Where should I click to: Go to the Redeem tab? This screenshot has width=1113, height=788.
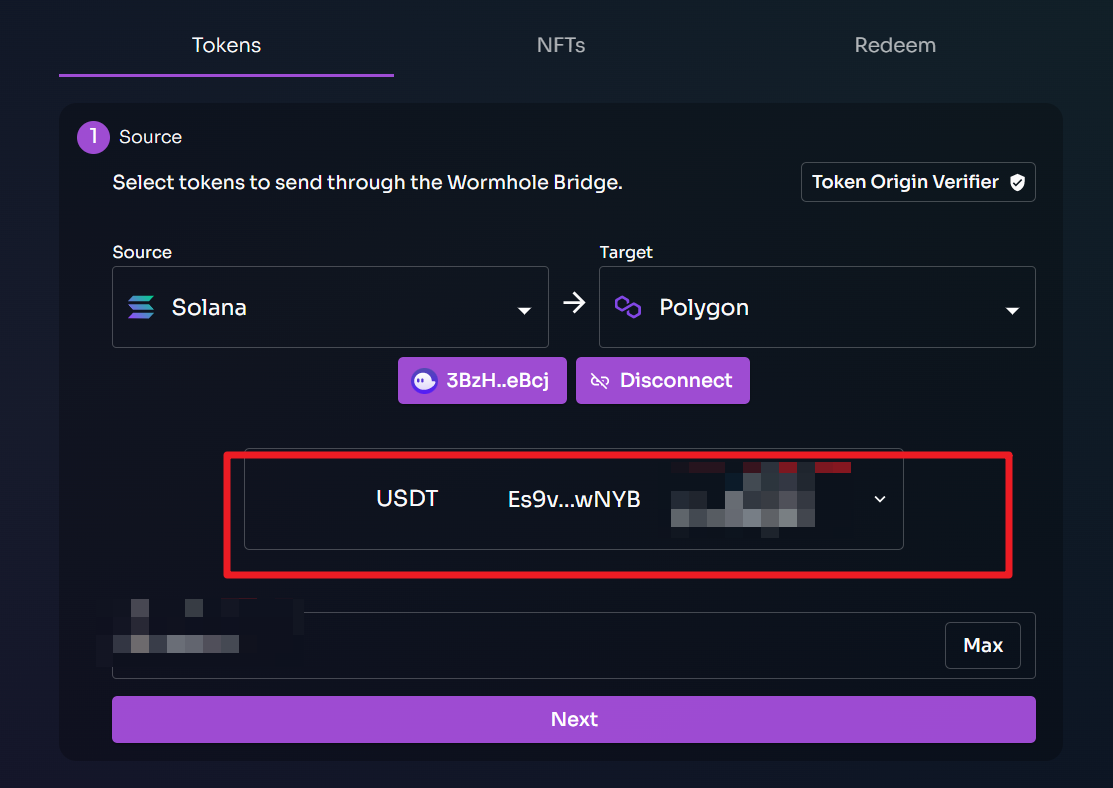tap(895, 45)
